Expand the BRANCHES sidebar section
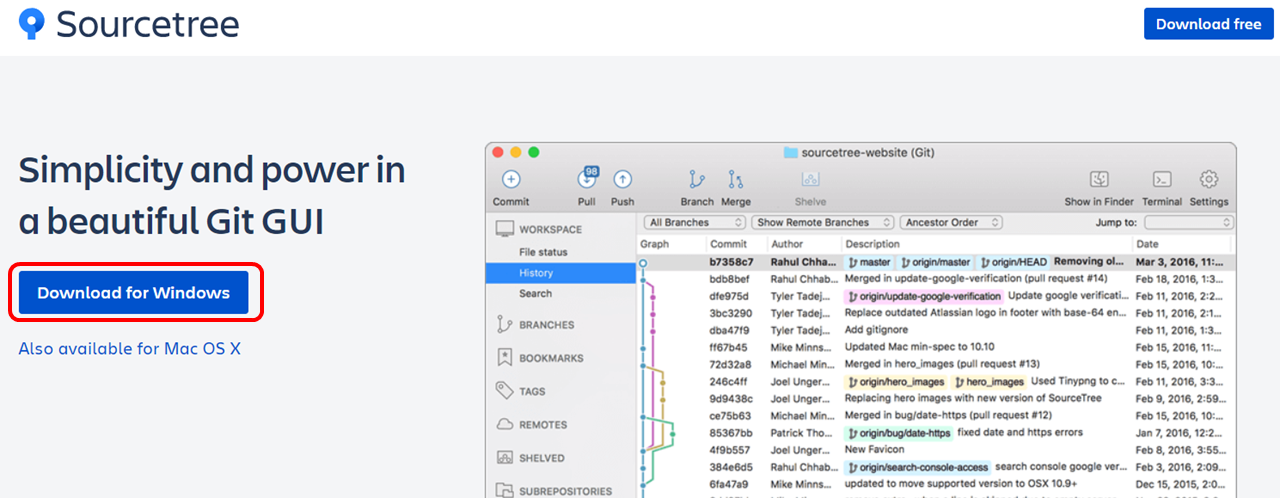The width and height of the screenshot is (1280, 498). click(x=546, y=325)
